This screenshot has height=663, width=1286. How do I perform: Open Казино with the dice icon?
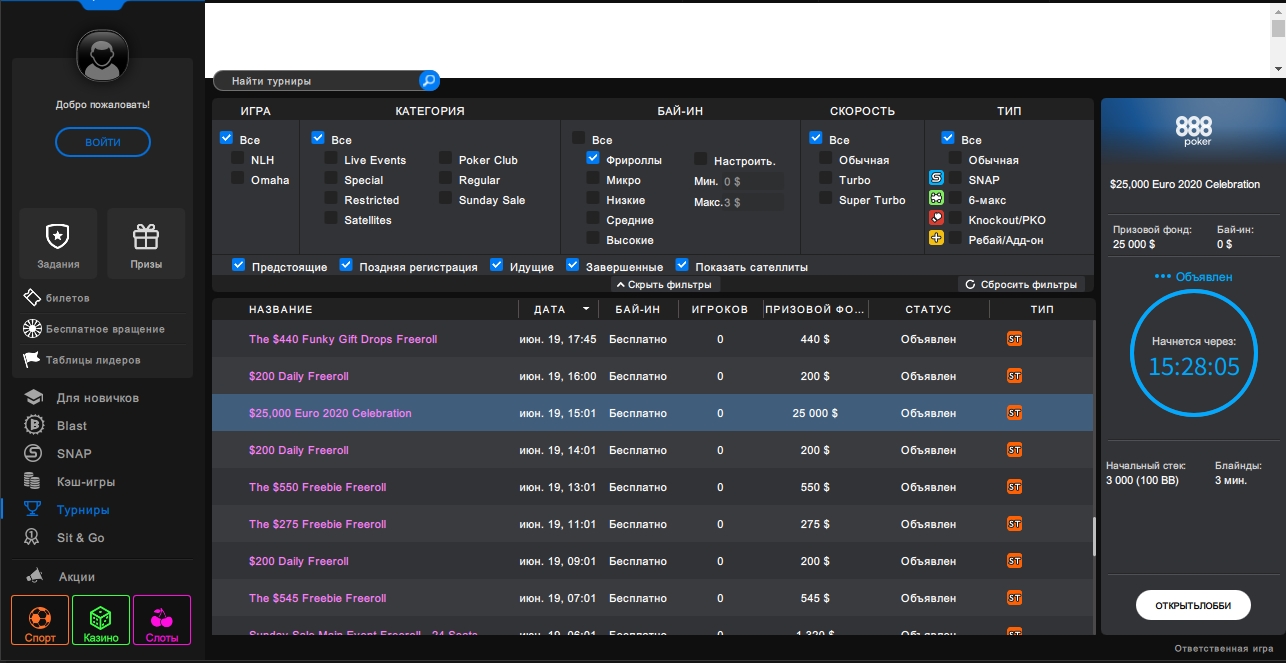coord(101,621)
